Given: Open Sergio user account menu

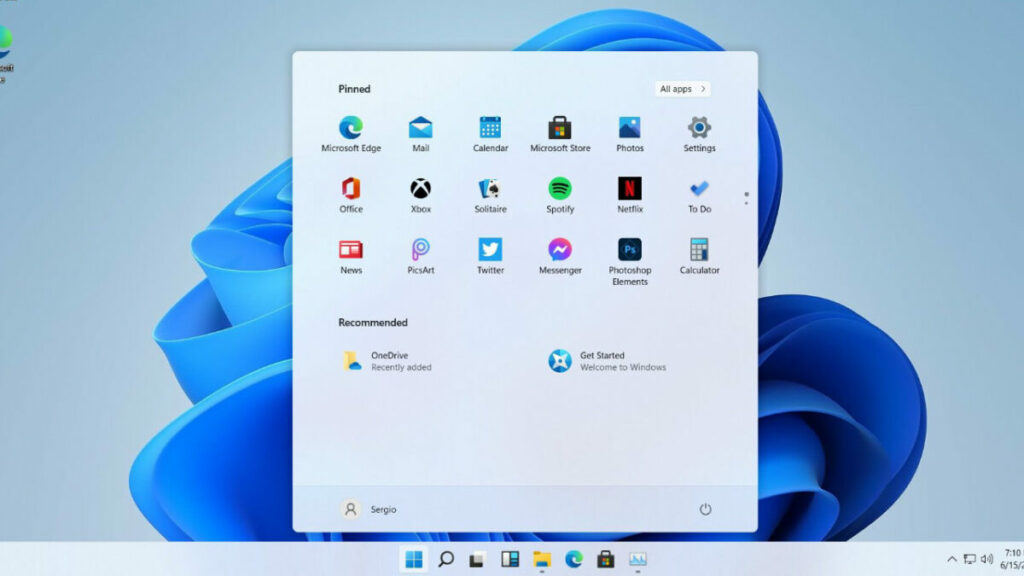Looking at the screenshot, I should 368,509.
